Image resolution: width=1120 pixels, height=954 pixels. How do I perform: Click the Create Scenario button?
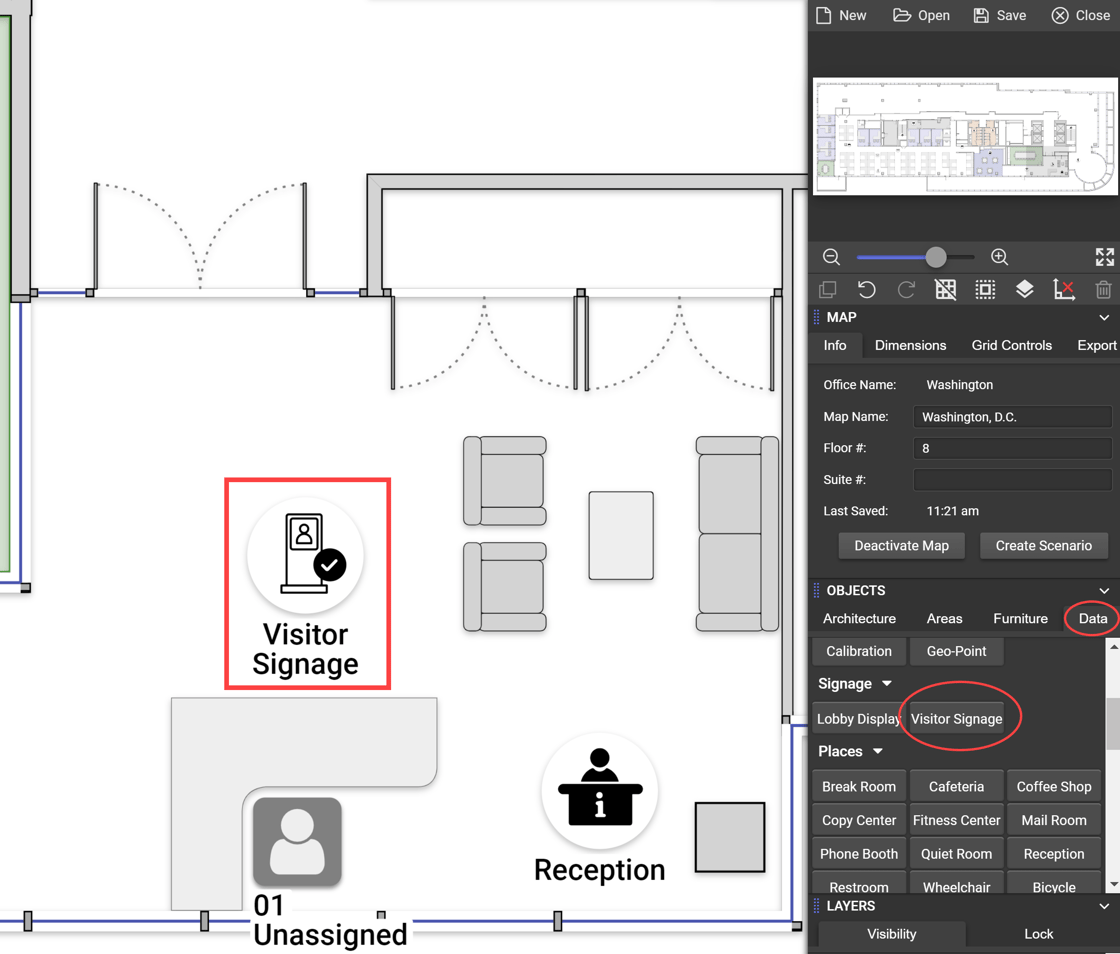click(1043, 546)
